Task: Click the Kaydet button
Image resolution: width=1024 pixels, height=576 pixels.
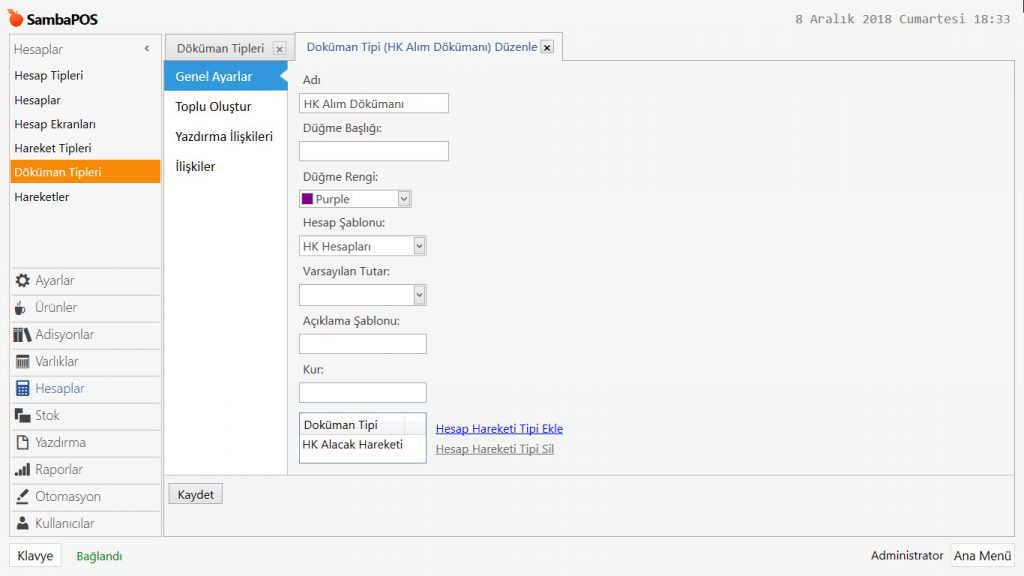Action: click(x=195, y=494)
